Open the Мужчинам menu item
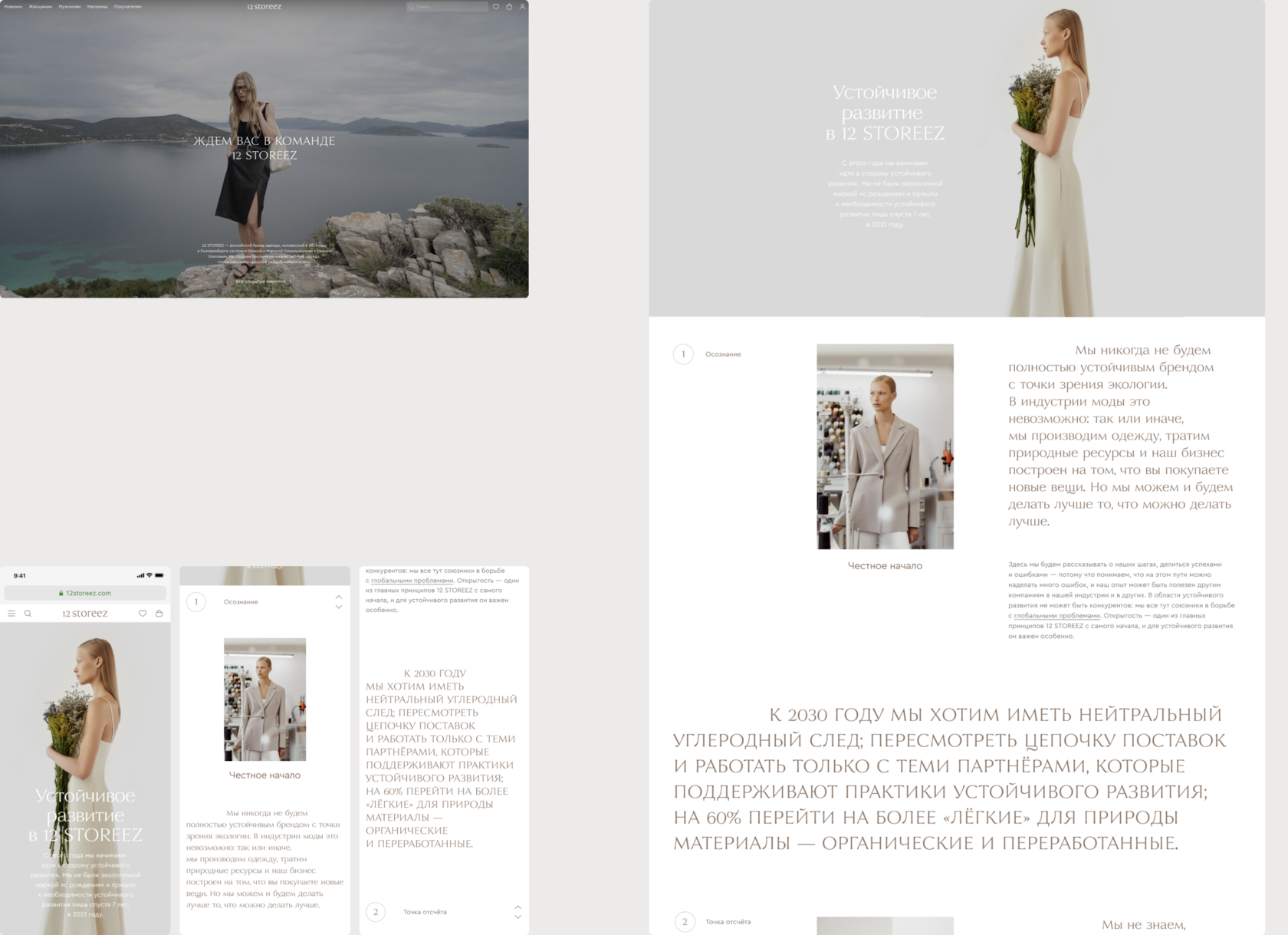Screen dimensions: 1288x935 (70, 7)
